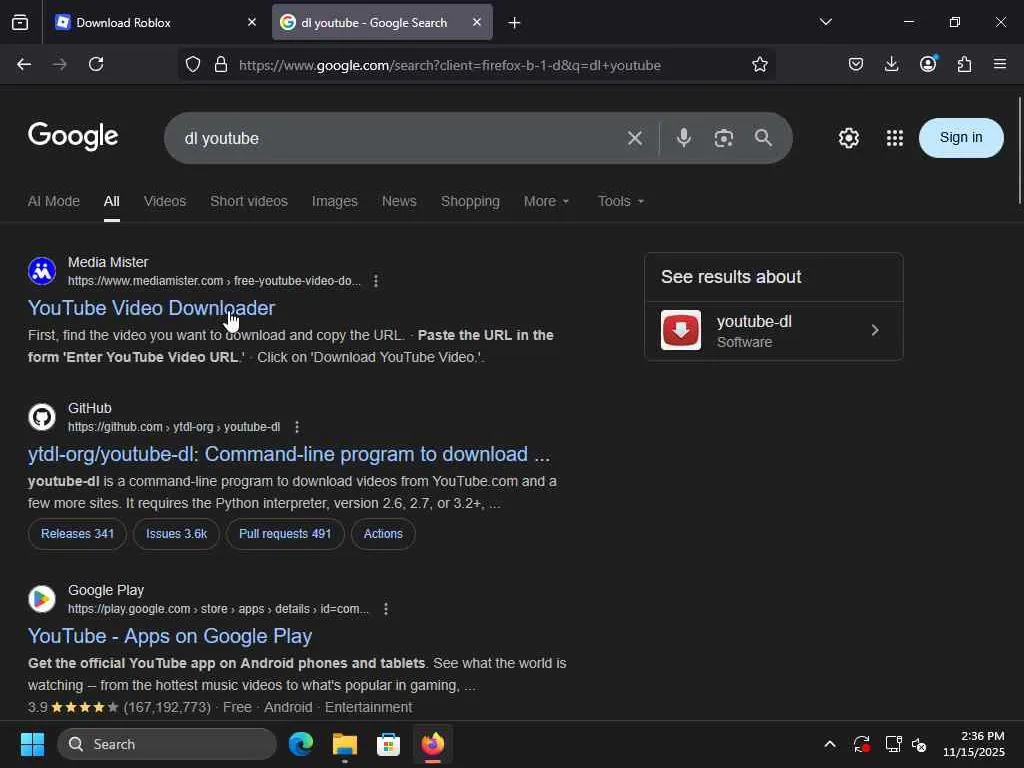This screenshot has height=768, width=1024.
Task: Click the Sign in button
Action: click(961, 138)
